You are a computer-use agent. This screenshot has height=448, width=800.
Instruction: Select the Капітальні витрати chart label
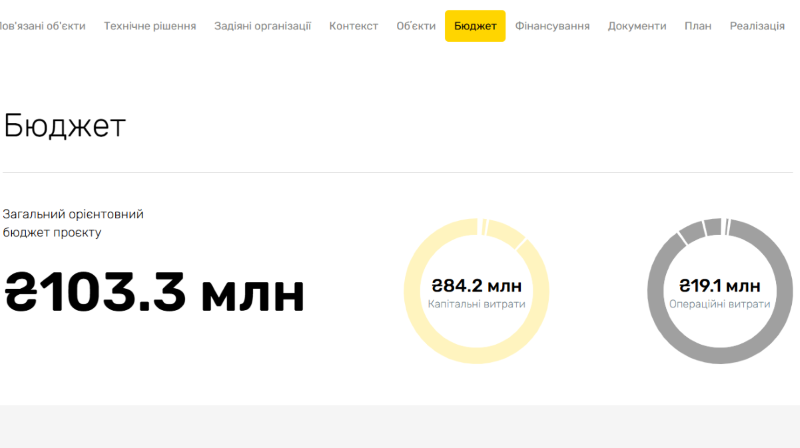coord(476,304)
